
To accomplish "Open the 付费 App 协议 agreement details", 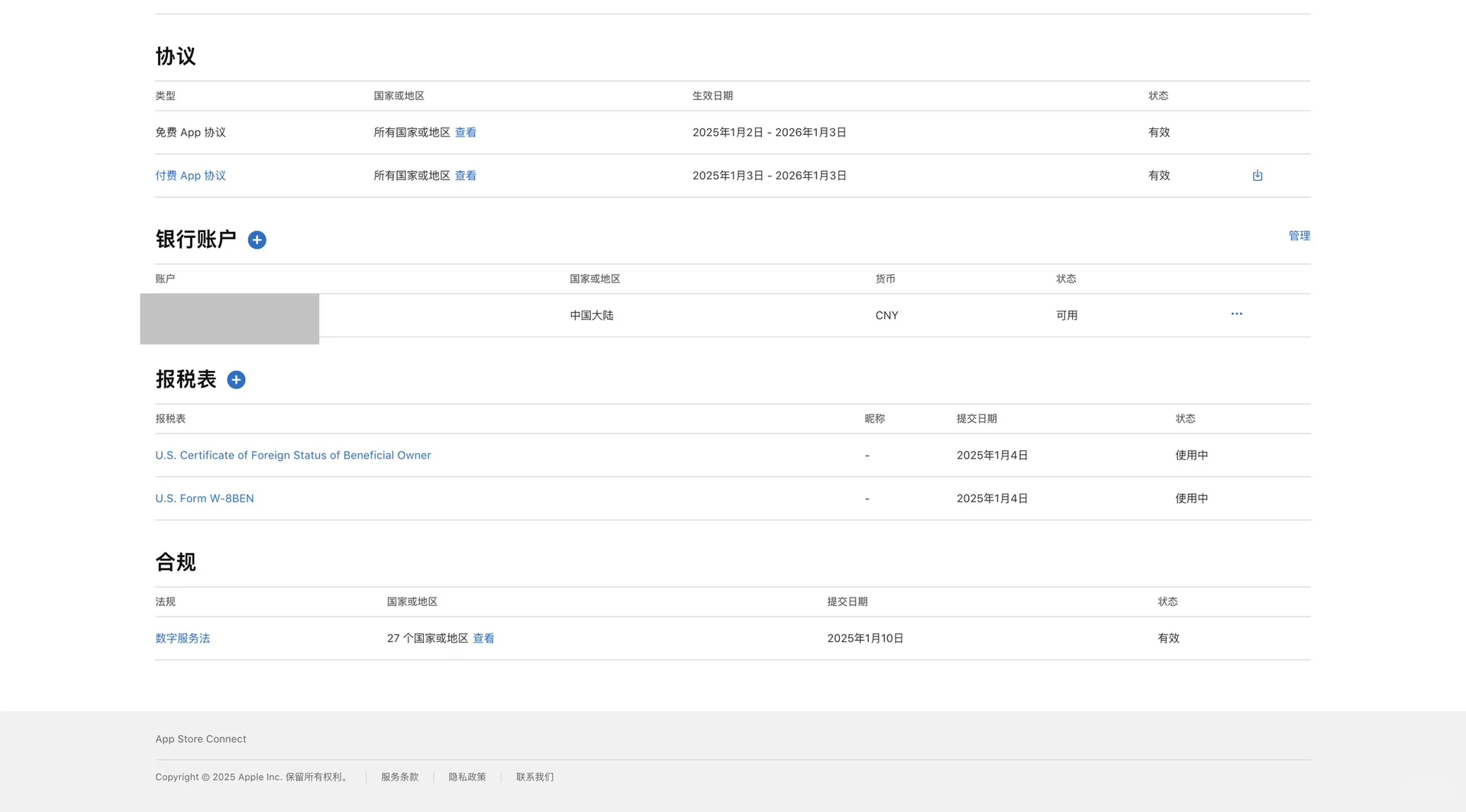I will pyautogui.click(x=190, y=175).
